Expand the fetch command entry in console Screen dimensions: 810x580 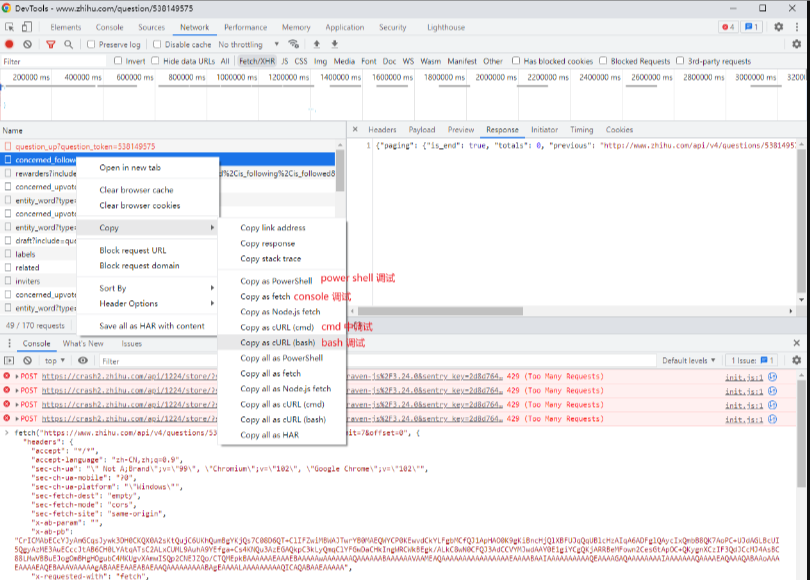coord(7,433)
